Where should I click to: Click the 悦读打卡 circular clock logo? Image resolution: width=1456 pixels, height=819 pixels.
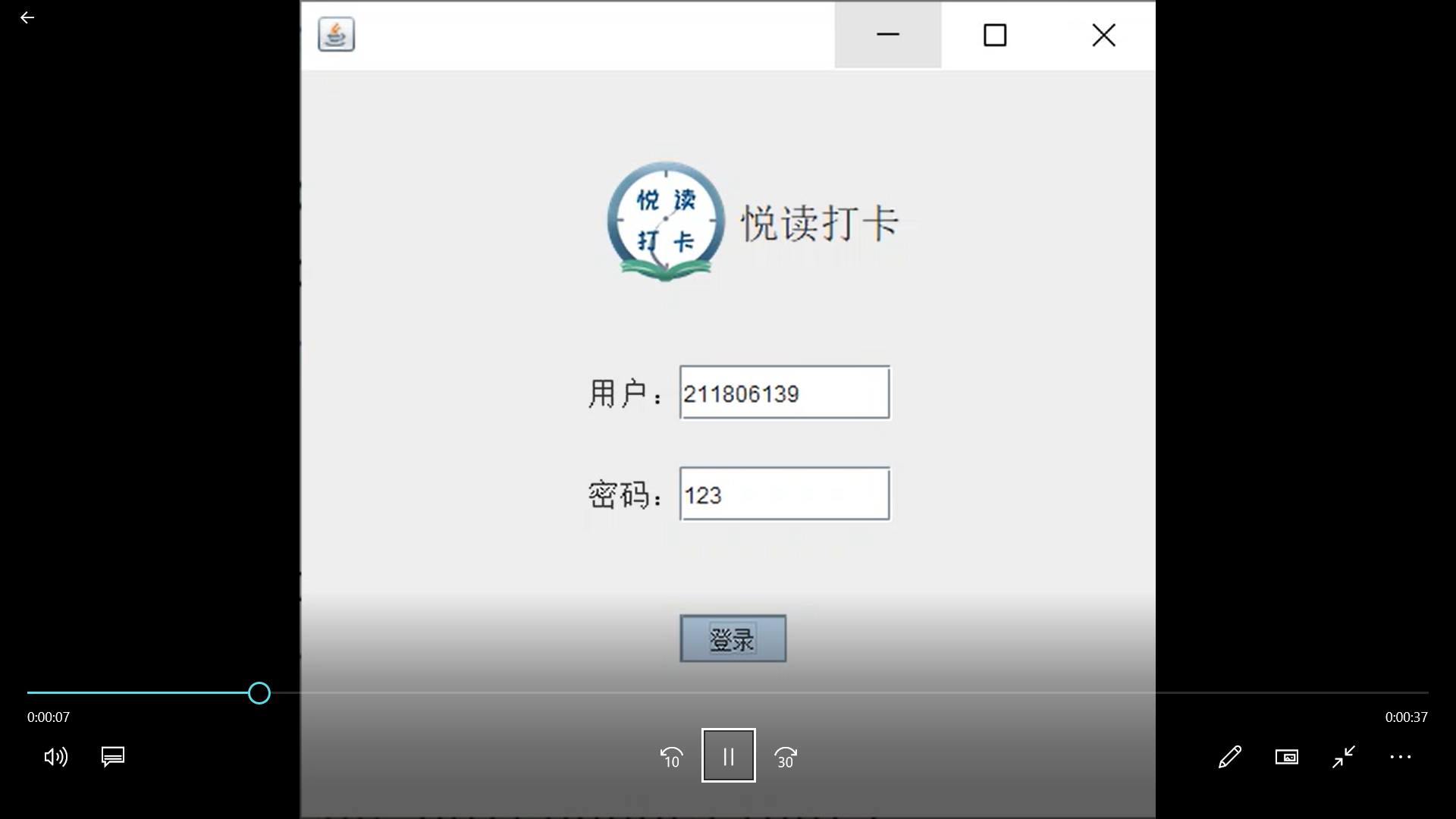(665, 221)
